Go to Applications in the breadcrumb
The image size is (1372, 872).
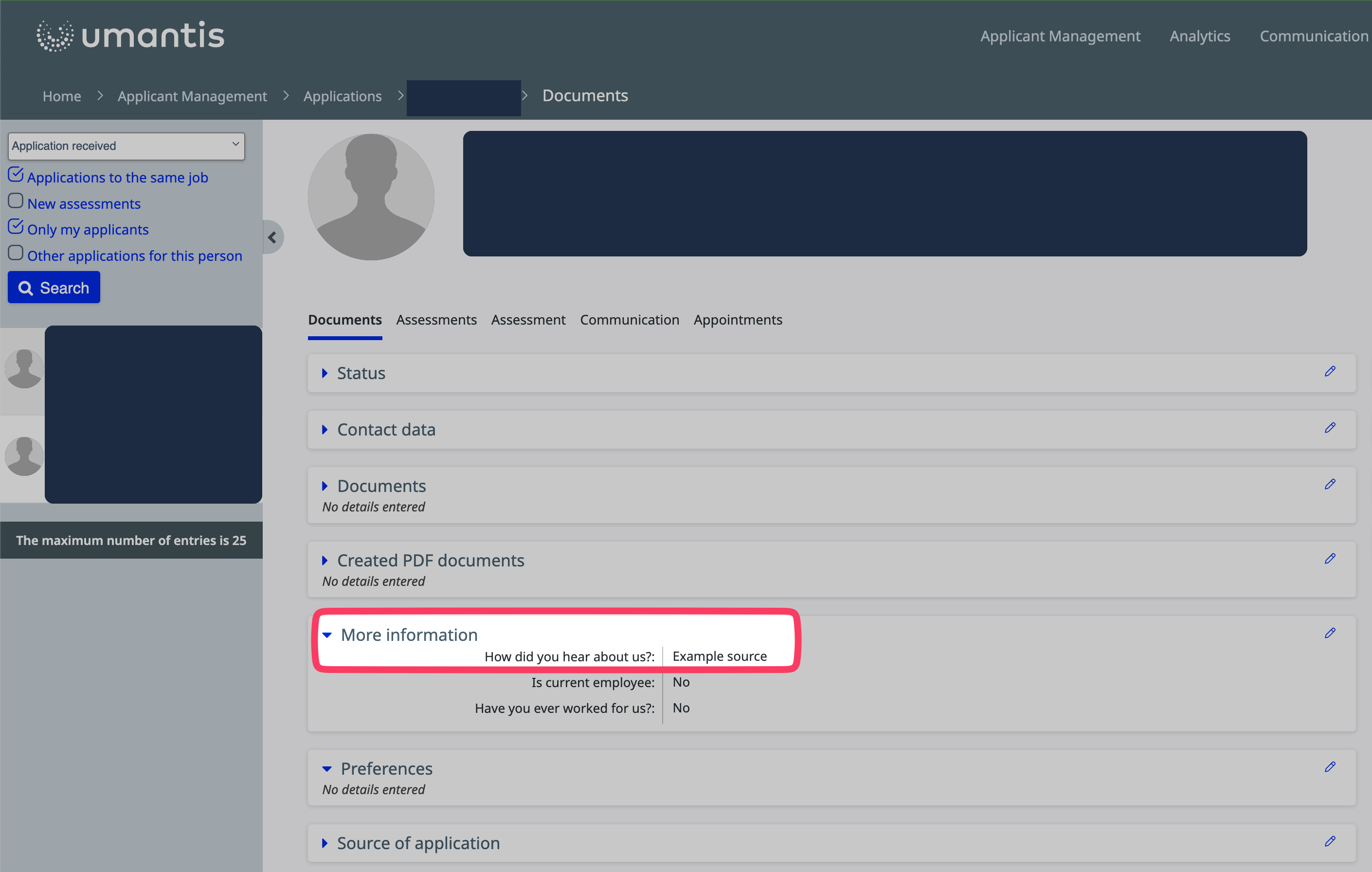point(342,96)
